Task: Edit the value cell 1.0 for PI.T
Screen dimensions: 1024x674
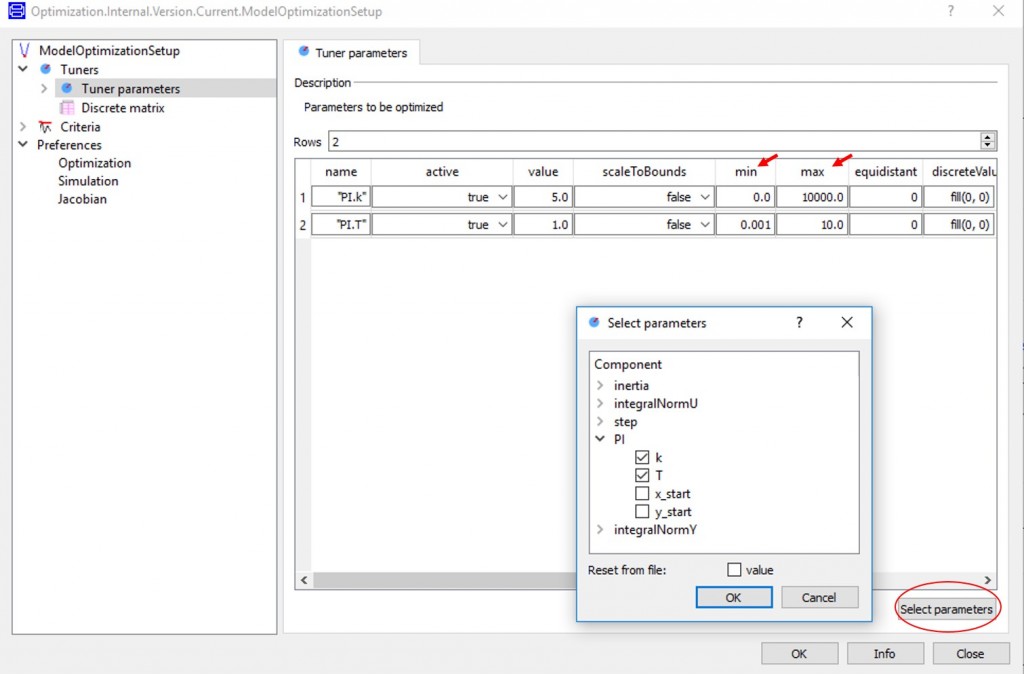Action: 543,225
